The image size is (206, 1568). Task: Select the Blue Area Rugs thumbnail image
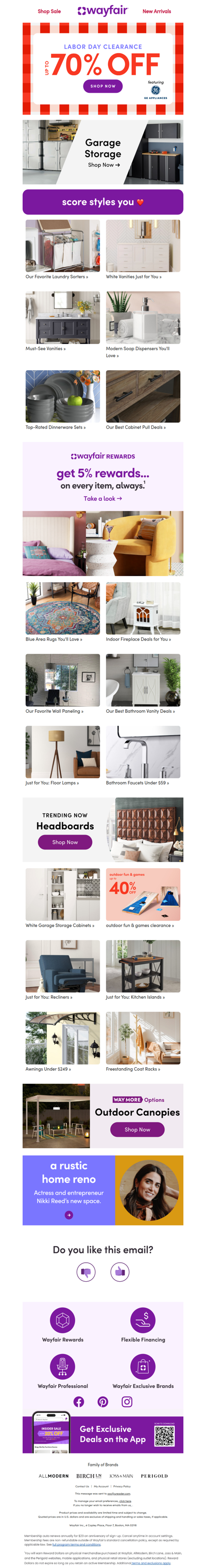pyautogui.click(x=63, y=608)
